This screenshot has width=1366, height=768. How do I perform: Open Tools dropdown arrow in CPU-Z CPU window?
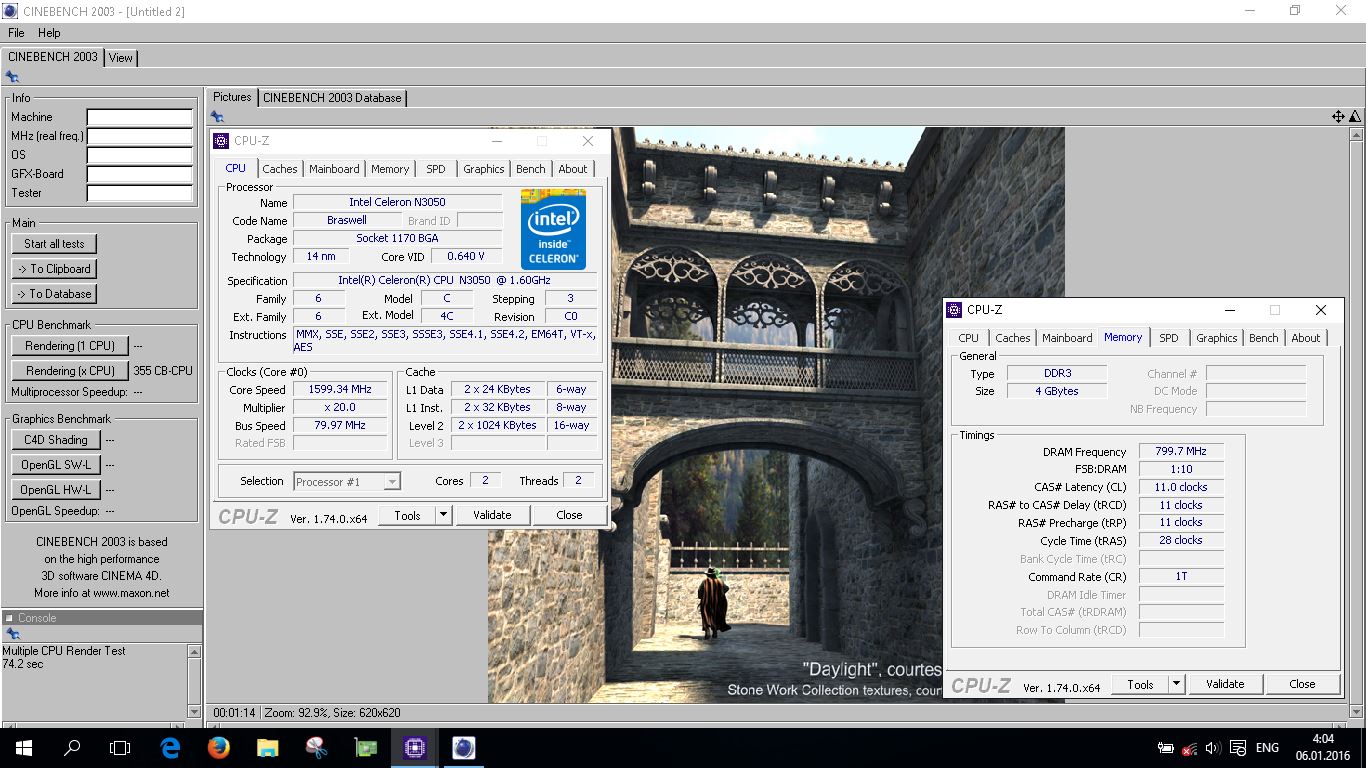[x=443, y=515]
